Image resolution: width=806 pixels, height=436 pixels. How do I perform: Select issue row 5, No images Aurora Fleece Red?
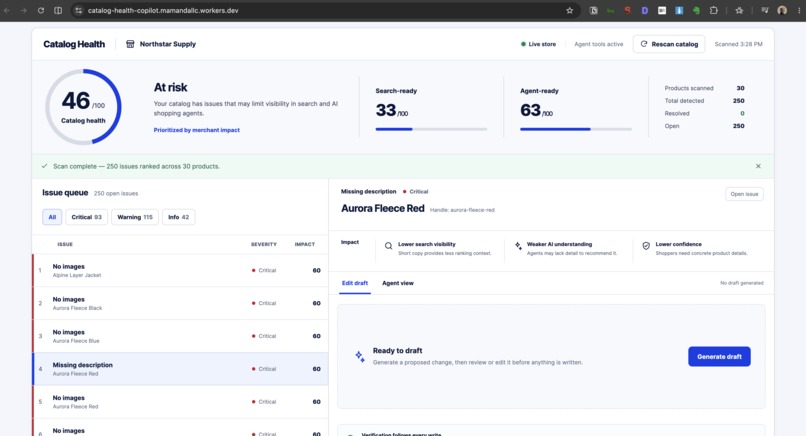tap(180, 402)
